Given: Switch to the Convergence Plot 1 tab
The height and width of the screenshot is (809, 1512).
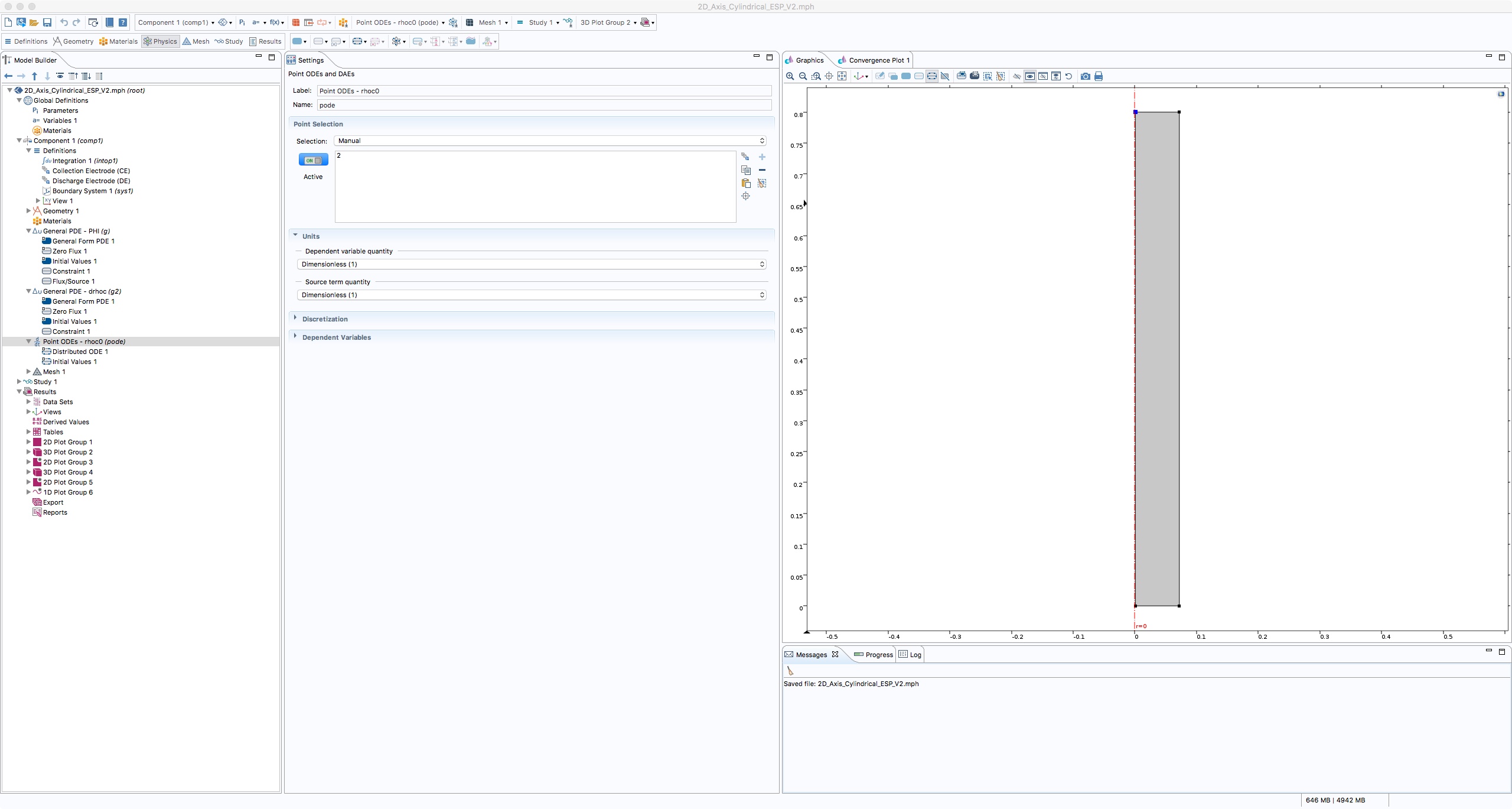Looking at the screenshot, I should [x=875, y=60].
